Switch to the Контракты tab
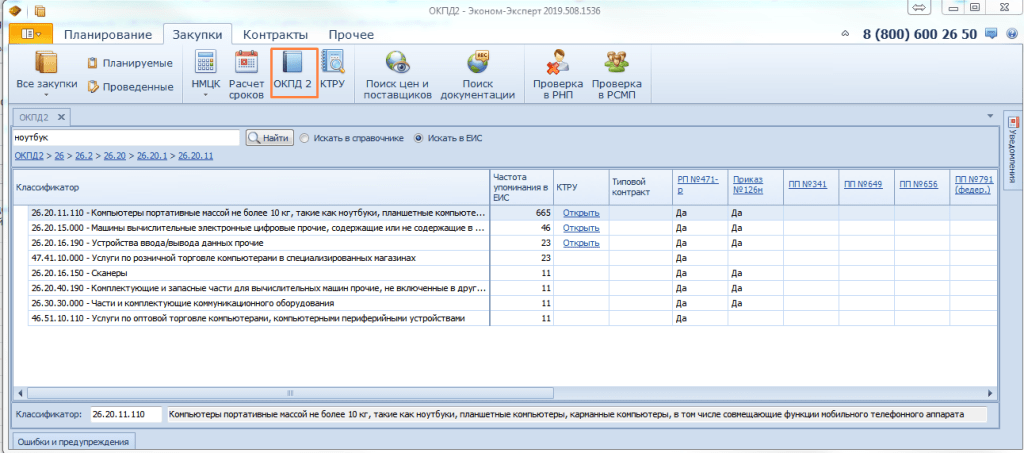Image resolution: width=1024 pixels, height=453 pixels. [x=275, y=35]
